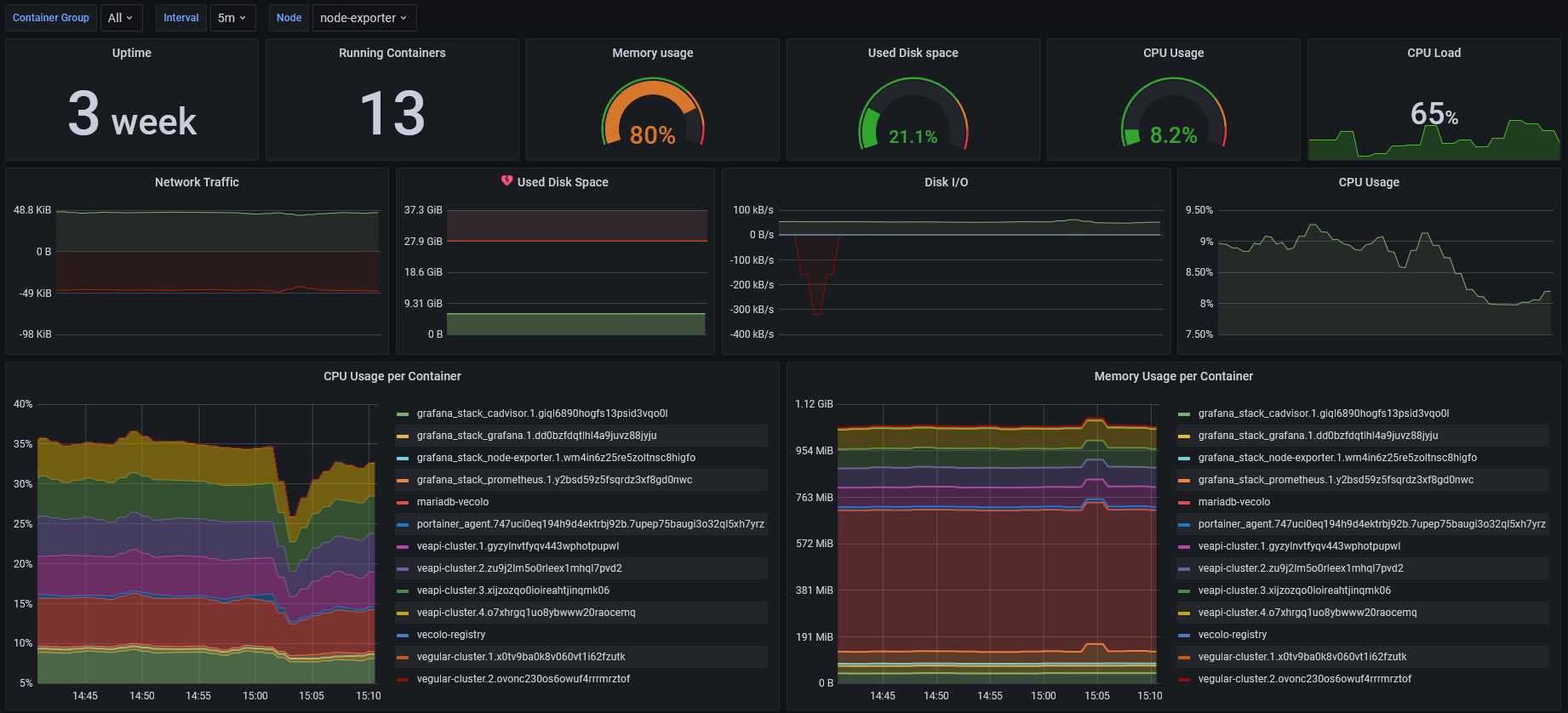Toggle portainer_agent series in CPU per Container legend

tap(590, 524)
